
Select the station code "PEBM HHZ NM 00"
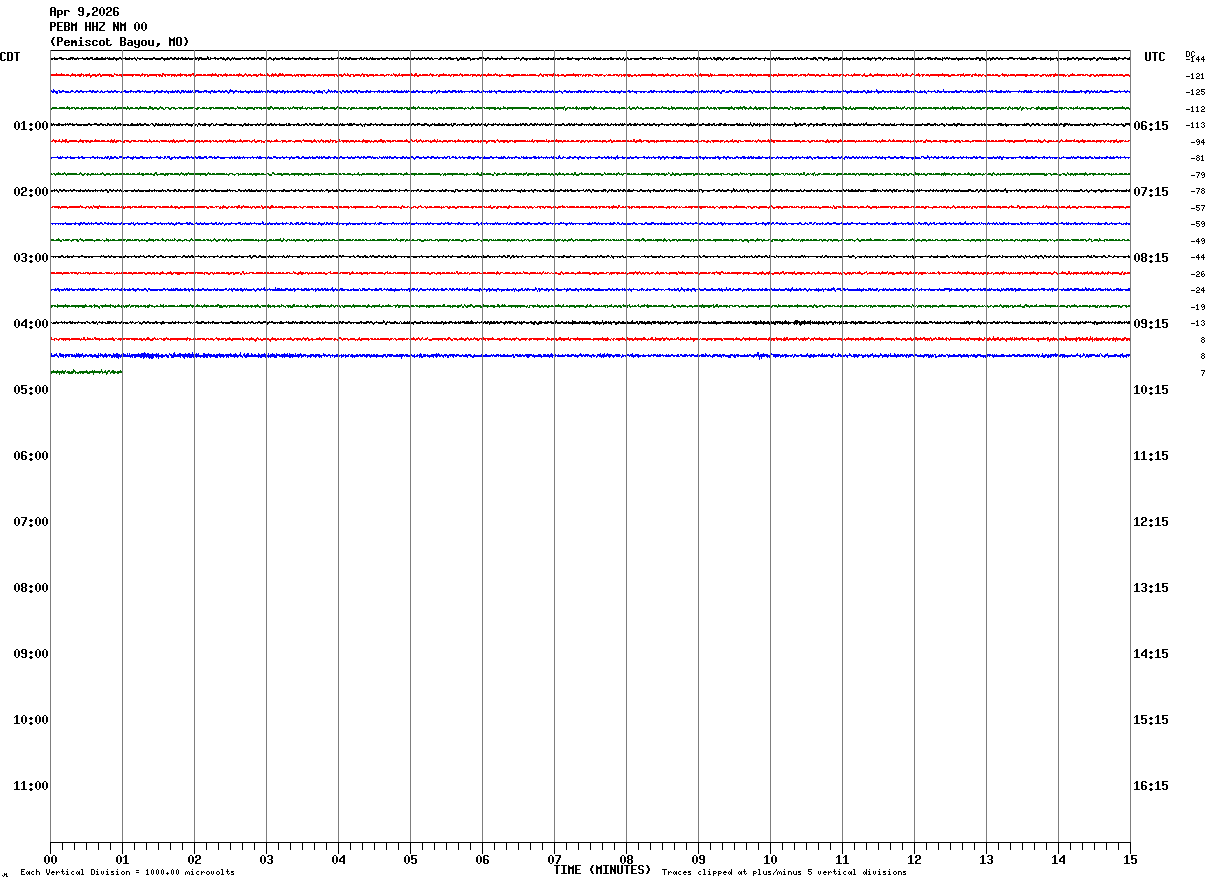click(x=98, y=27)
